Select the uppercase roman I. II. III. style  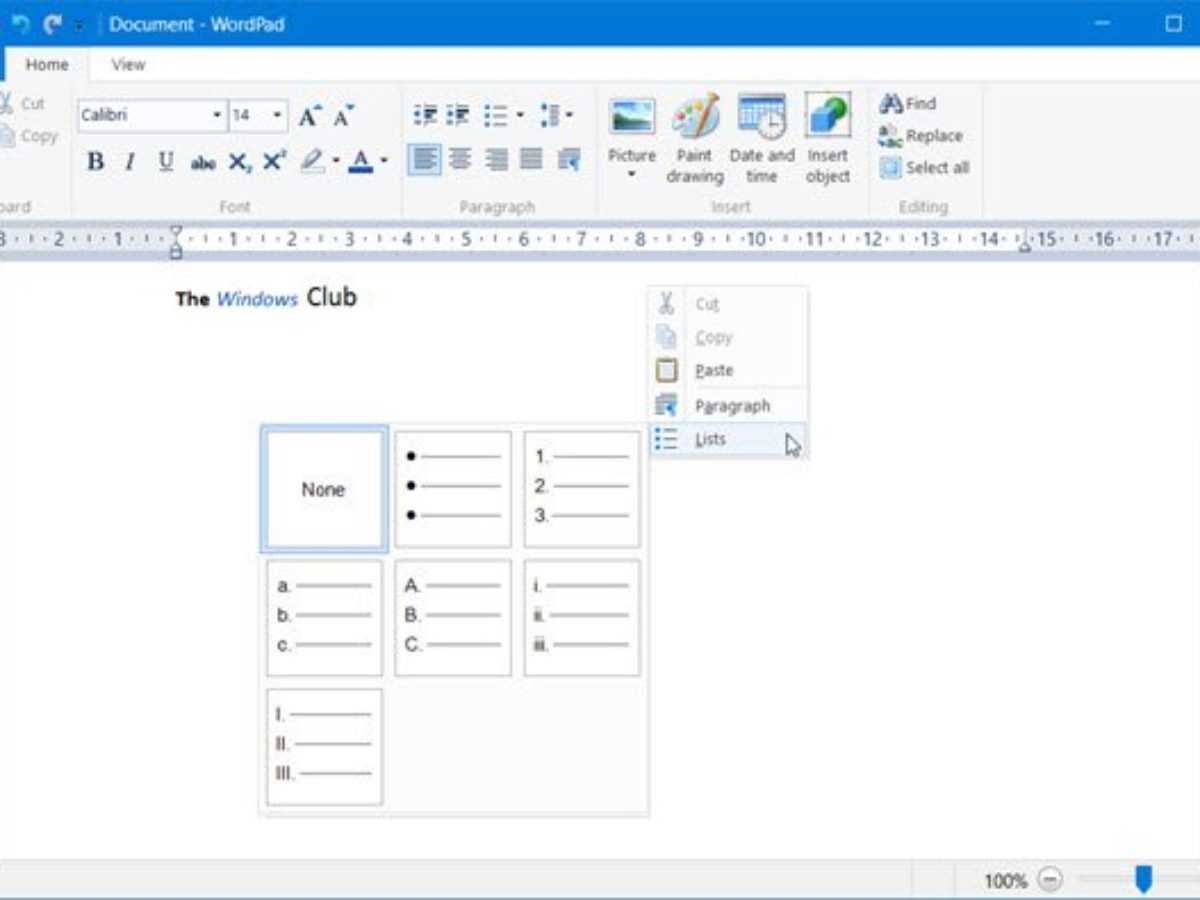coord(324,746)
